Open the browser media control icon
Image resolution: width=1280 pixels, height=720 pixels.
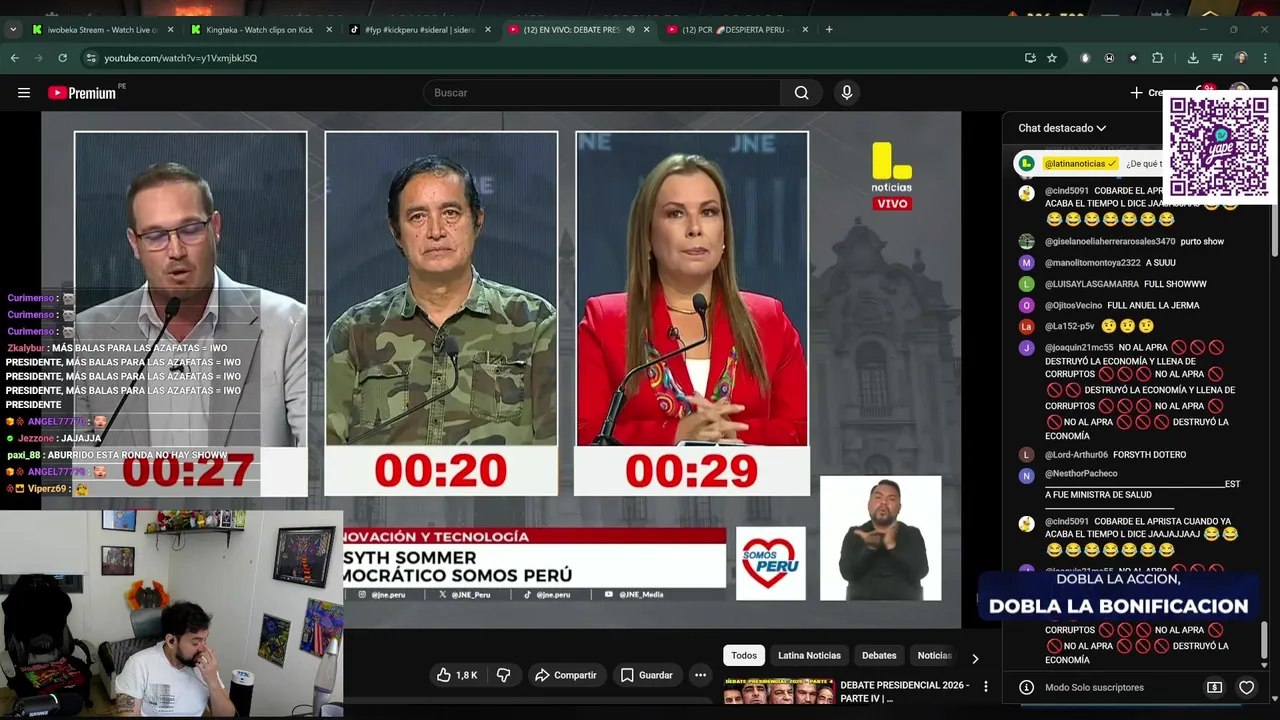pos(1217,58)
